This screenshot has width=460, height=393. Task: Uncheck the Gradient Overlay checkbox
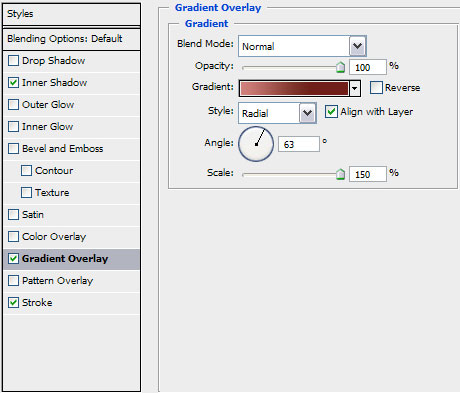coord(13,259)
